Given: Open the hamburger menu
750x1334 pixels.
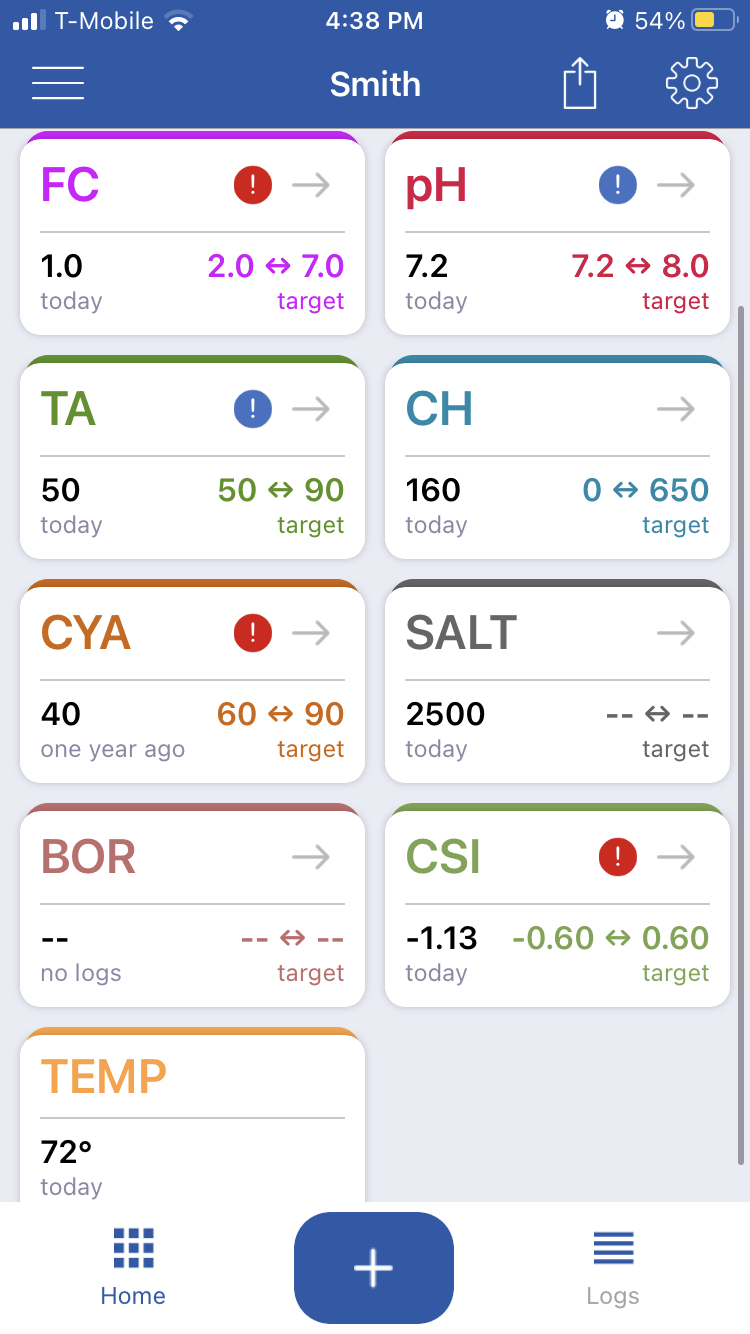Looking at the screenshot, I should (58, 83).
